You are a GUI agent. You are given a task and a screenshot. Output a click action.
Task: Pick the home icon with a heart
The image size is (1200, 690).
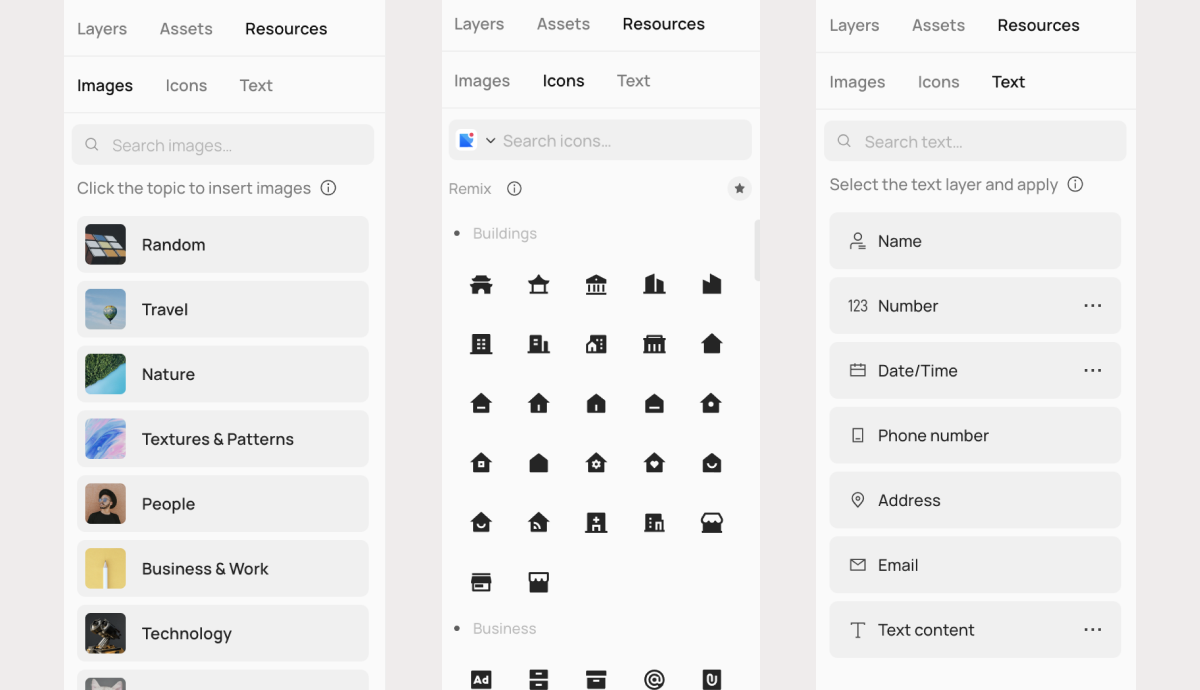[654, 463]
